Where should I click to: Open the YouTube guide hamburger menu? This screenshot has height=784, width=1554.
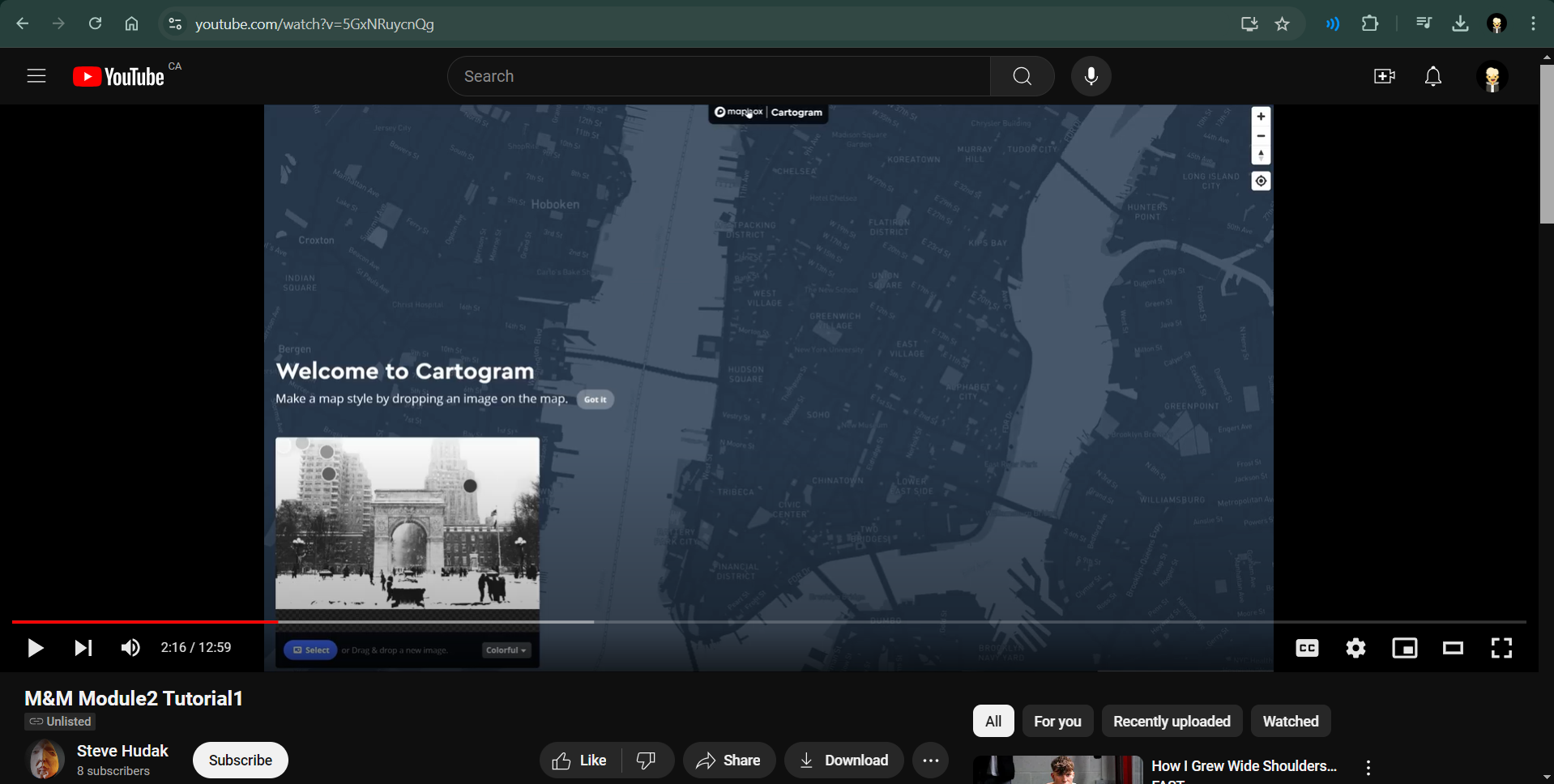point(36,76)
